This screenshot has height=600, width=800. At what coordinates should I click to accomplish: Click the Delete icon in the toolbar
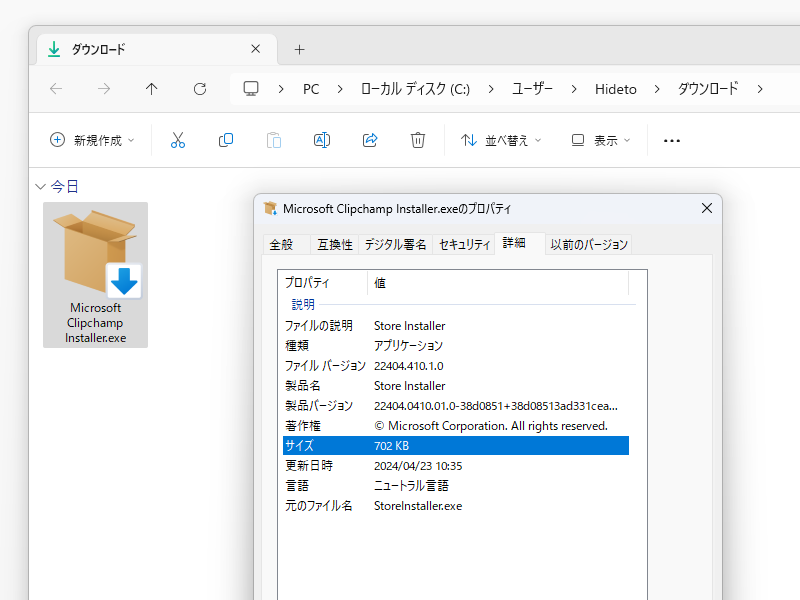(417, 140)
